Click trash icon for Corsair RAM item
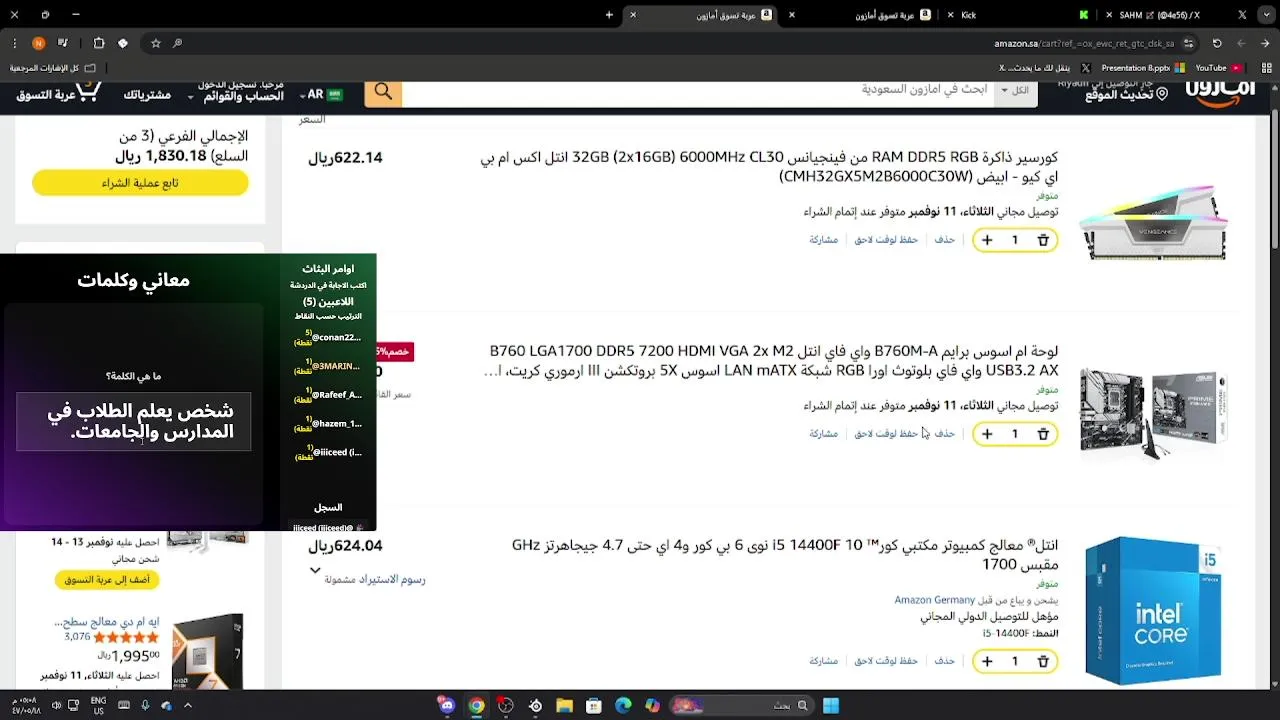Screen dimensions: 1280x720 point(1043,240)
